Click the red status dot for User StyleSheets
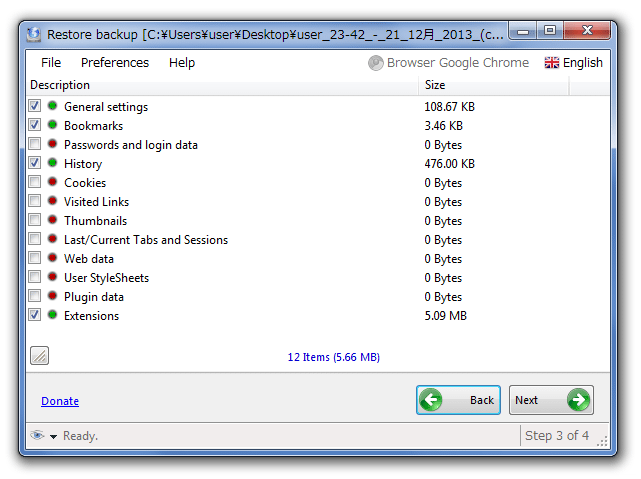This screenshot has height=479, width=641. (x=52, y=277)
